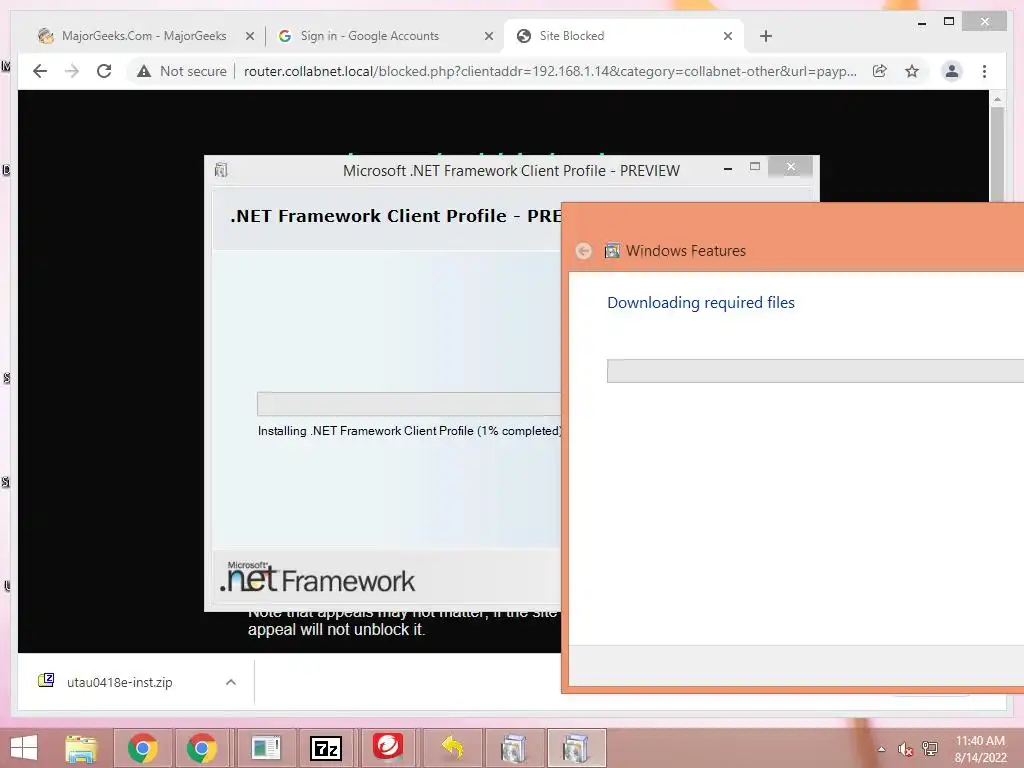Open the Windows Start button
The image size is (1024, 768).
(x=24, y=748)
